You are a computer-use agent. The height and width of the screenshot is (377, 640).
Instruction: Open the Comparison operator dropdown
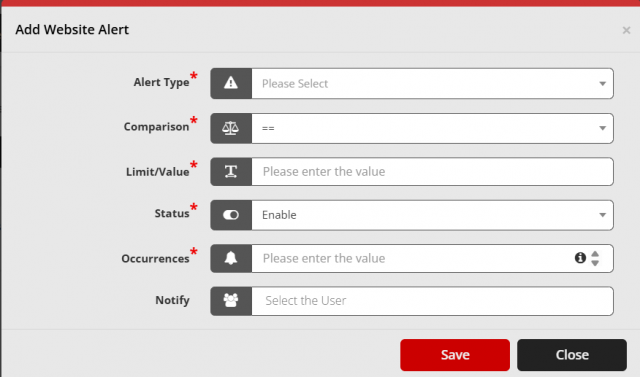coord(432,128)
